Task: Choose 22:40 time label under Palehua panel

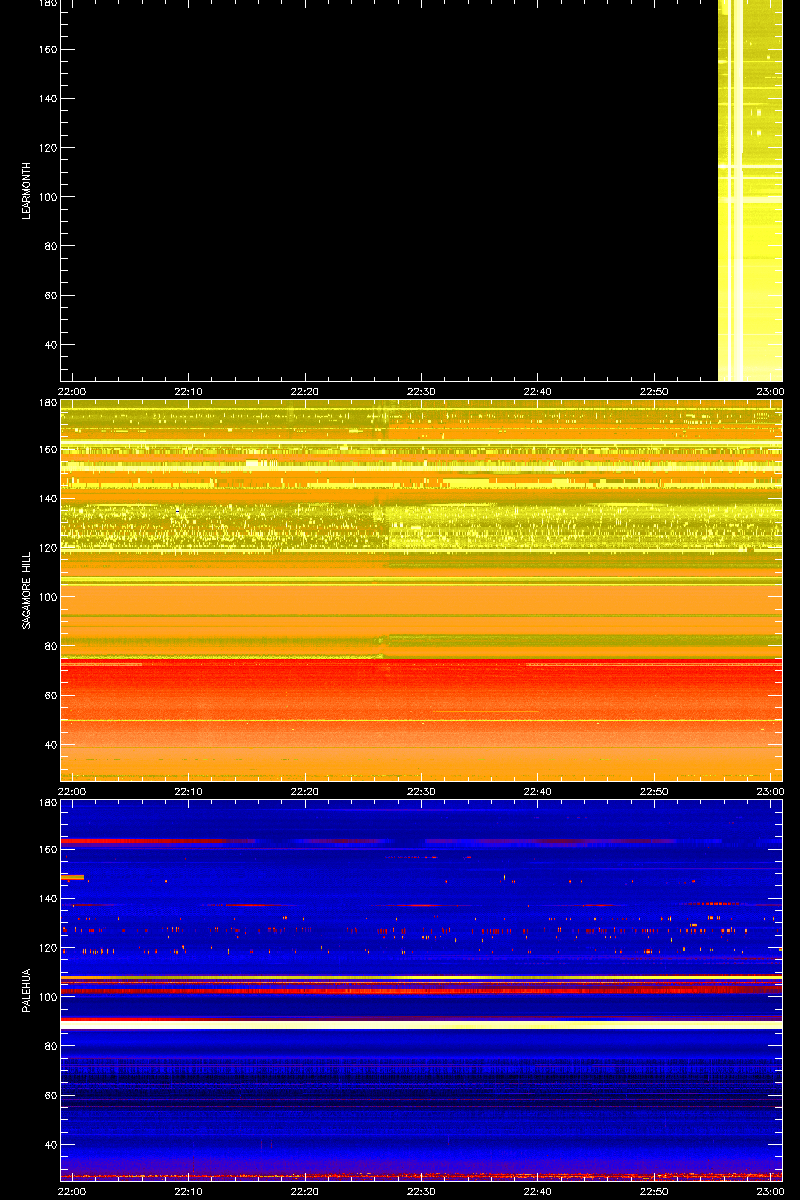Action: tap(538, 1191)
